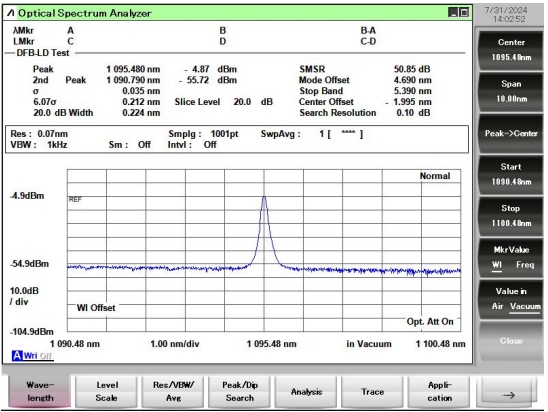Switch Value in setting to Air
548x412 pixels.
point(497,306)
